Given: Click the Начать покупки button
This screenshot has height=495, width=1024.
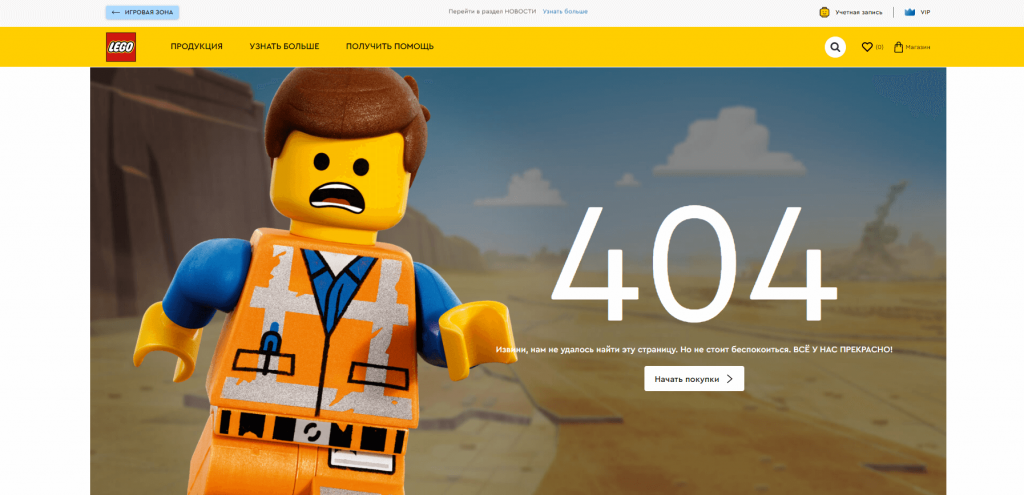Looking at the screenshot, I should (694, 379).
